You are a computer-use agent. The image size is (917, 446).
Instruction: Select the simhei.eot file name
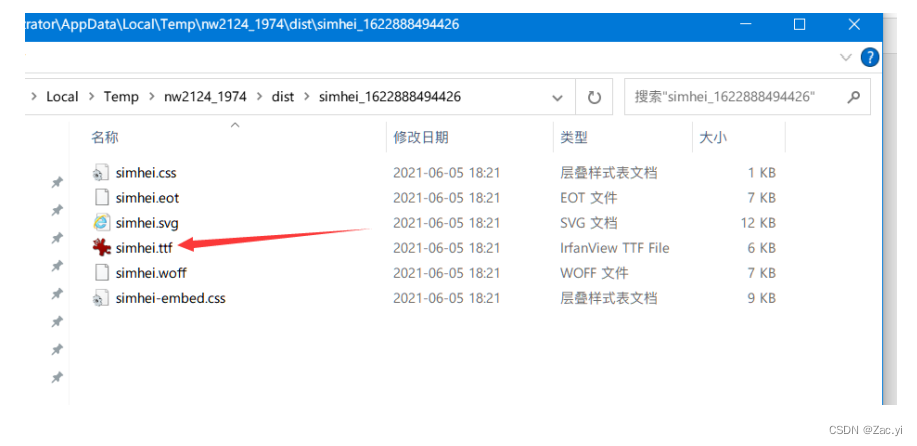point(147,198)
